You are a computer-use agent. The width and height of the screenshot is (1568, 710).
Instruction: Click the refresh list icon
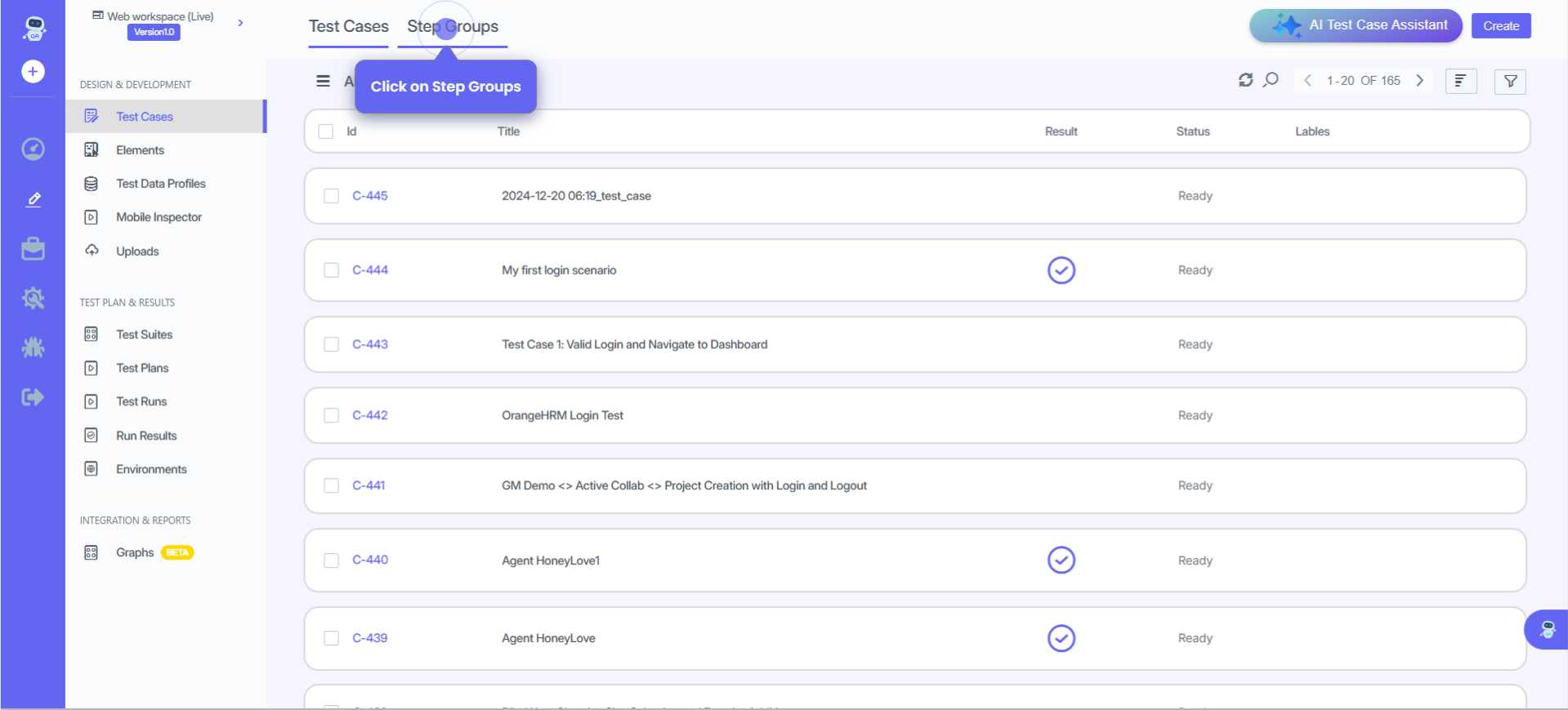(x=1245, y=80)
